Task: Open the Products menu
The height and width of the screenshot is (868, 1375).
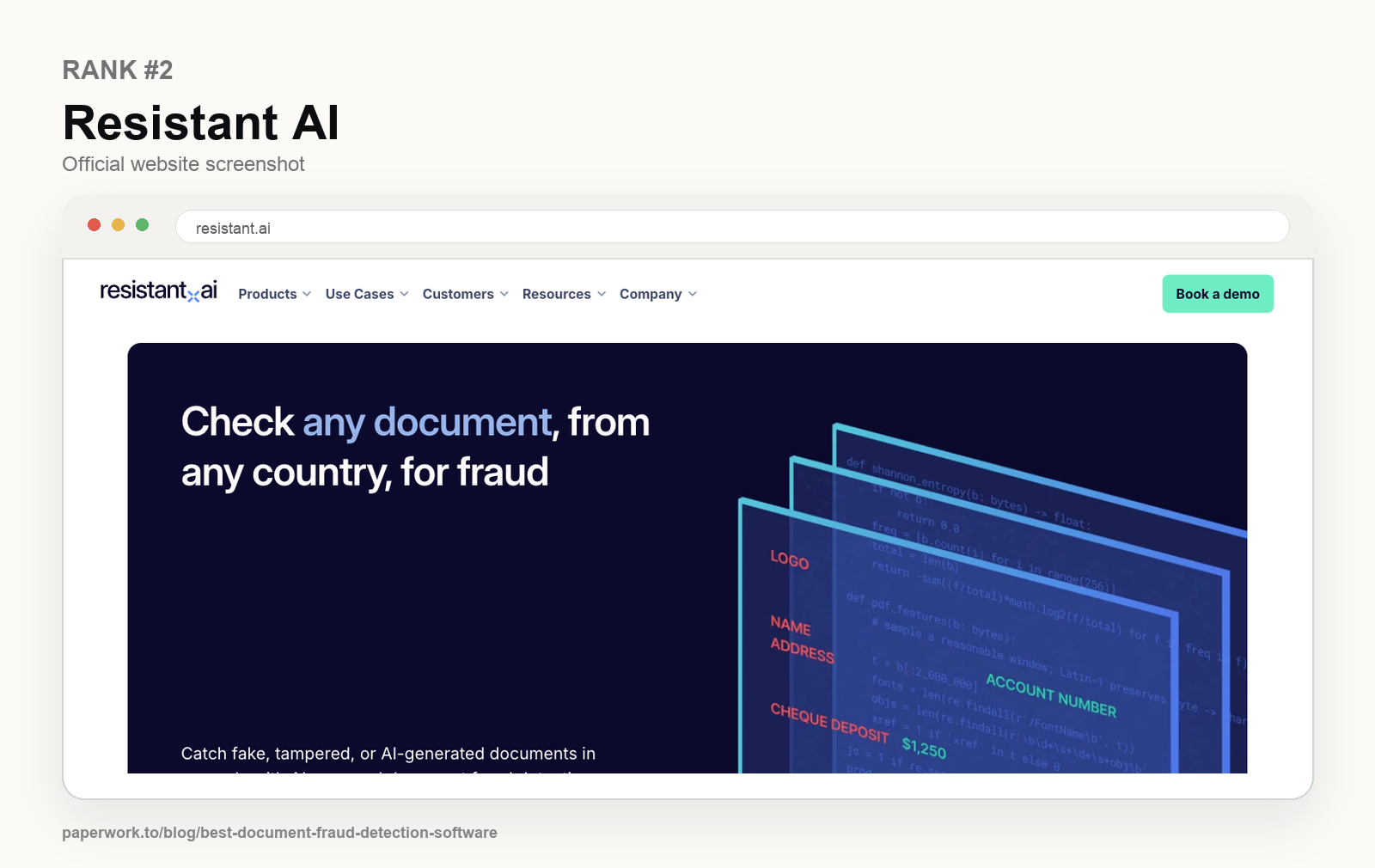Action: pos(267,294)
